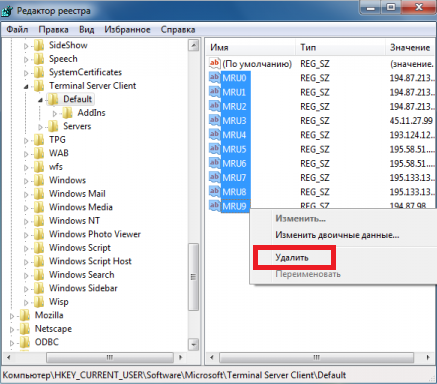Click the ODBC folder icon
The width and height of the screenshot is (437, 384).
pyautogui.click(x=25, y=342)
